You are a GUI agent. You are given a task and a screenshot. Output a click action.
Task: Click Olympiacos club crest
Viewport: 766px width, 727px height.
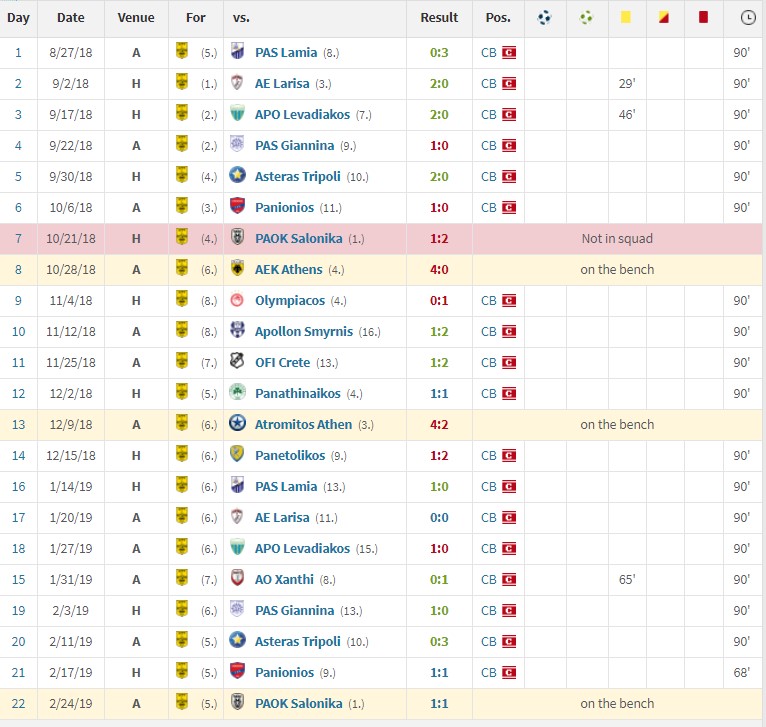tap(237, 299)
